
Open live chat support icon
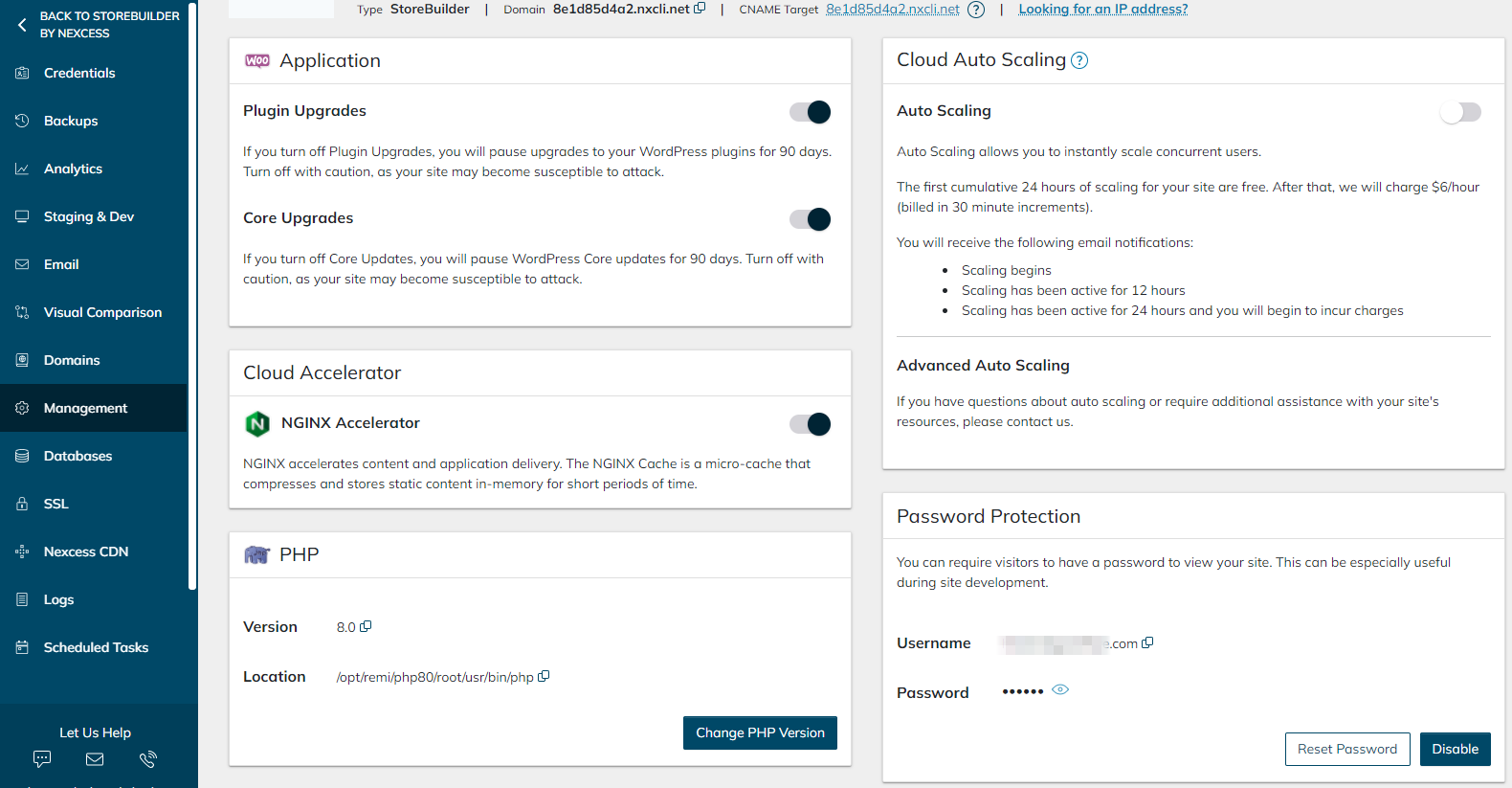coord(42,759)
